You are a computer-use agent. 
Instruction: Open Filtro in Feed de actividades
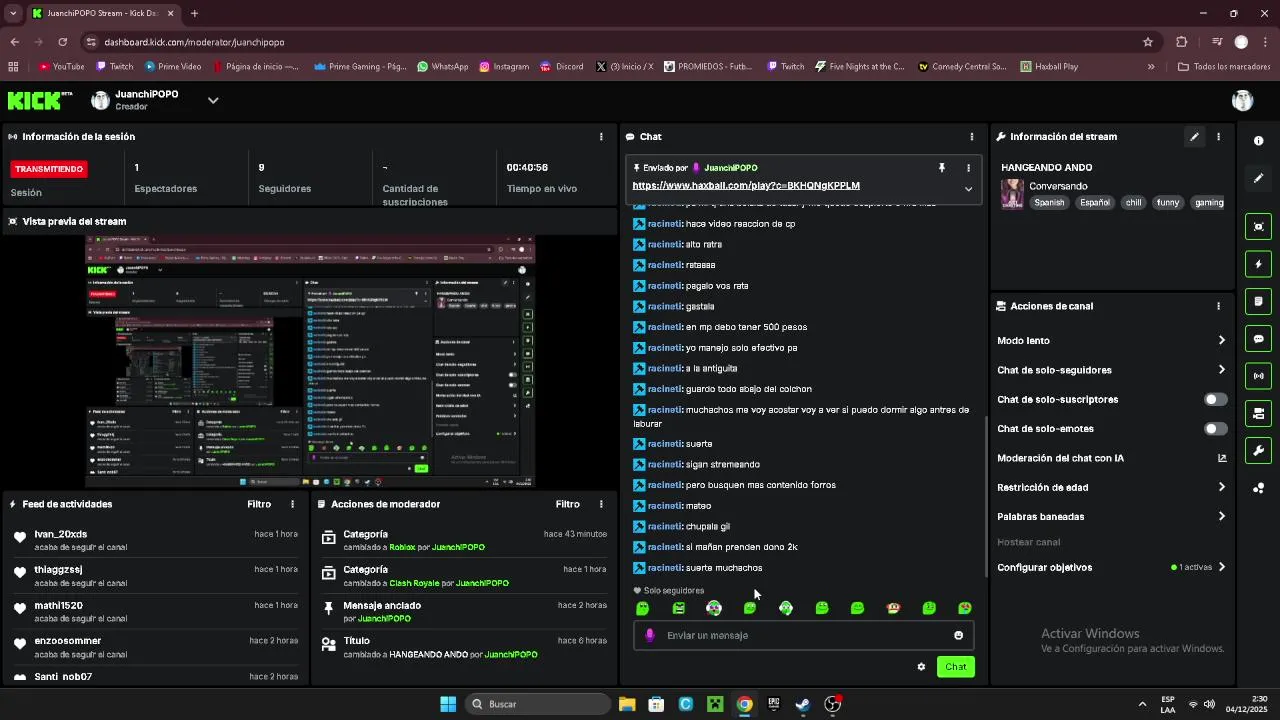point(259,504)
